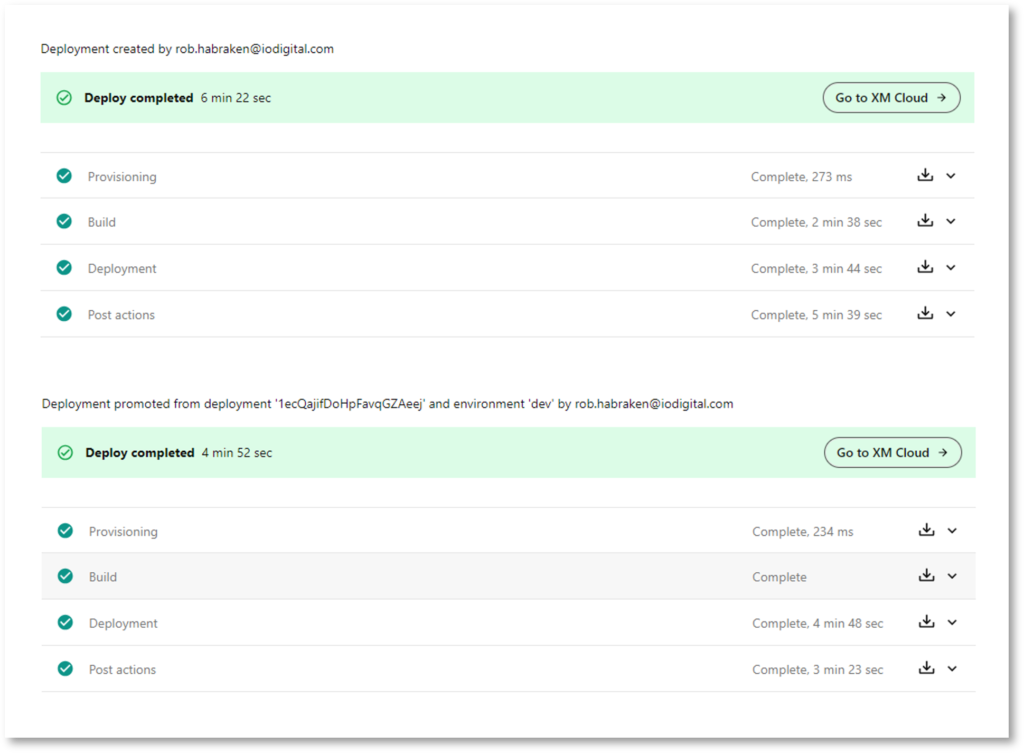The height and width of the screenshot is (753, 1024).
Task: Click the status check on Post actions 5 min 39 sec row
Action: pos(64,314)
